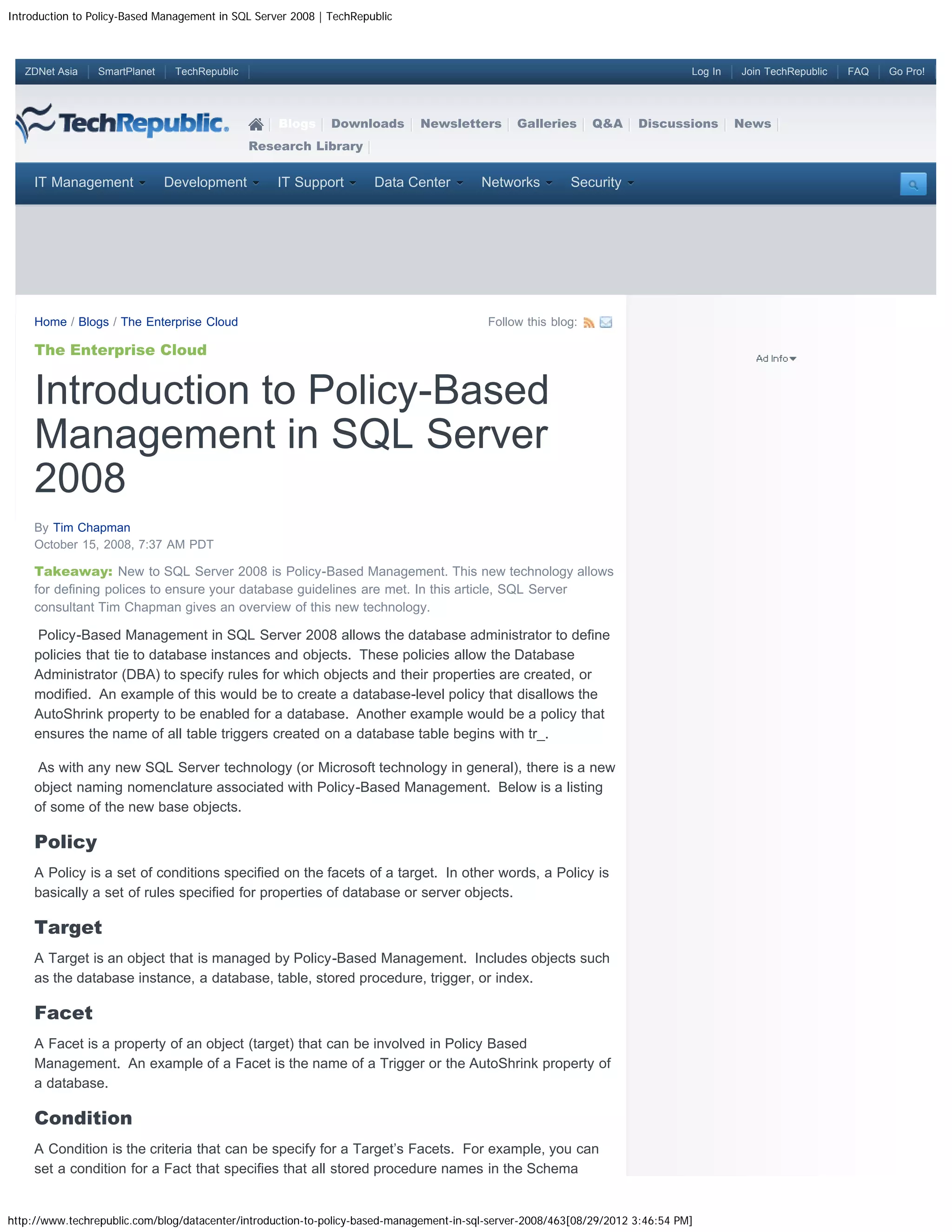Expand the IT Management dropdown menu

(x=90, y=182)
